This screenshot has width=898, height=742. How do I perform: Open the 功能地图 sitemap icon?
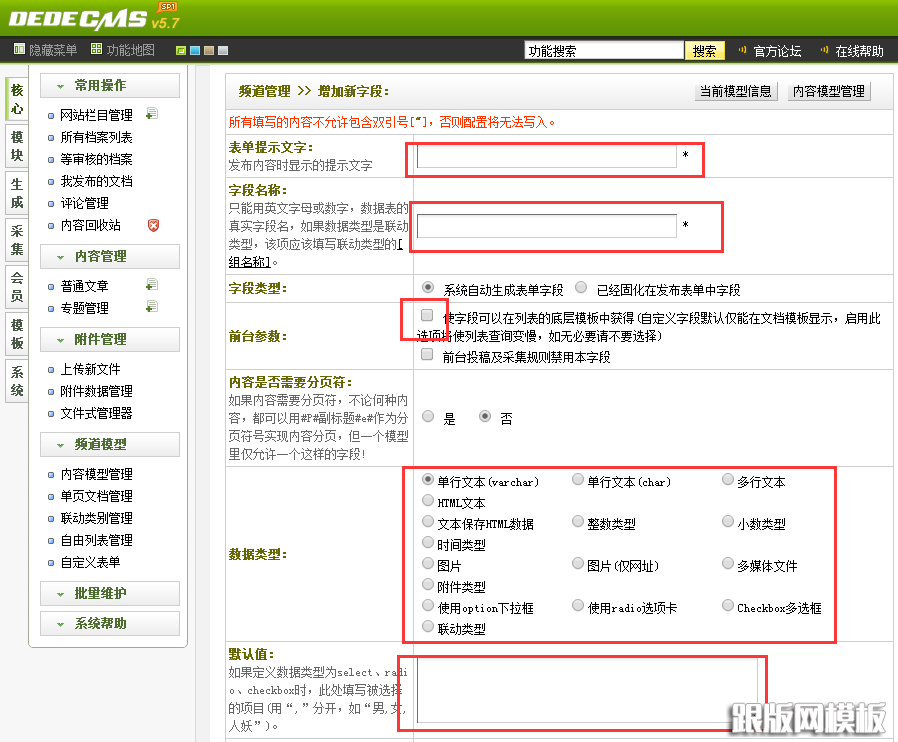[x=95, y=48]
